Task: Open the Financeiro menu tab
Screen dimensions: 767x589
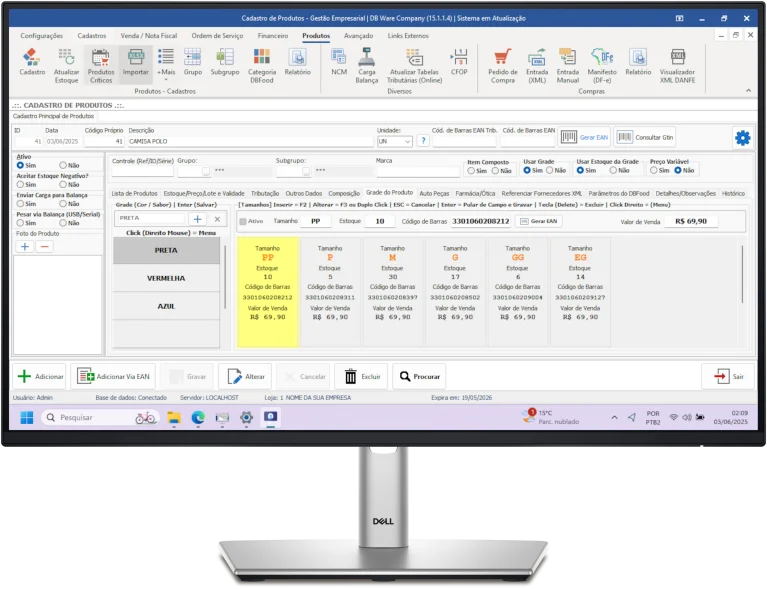Action: tap(273, 35)
